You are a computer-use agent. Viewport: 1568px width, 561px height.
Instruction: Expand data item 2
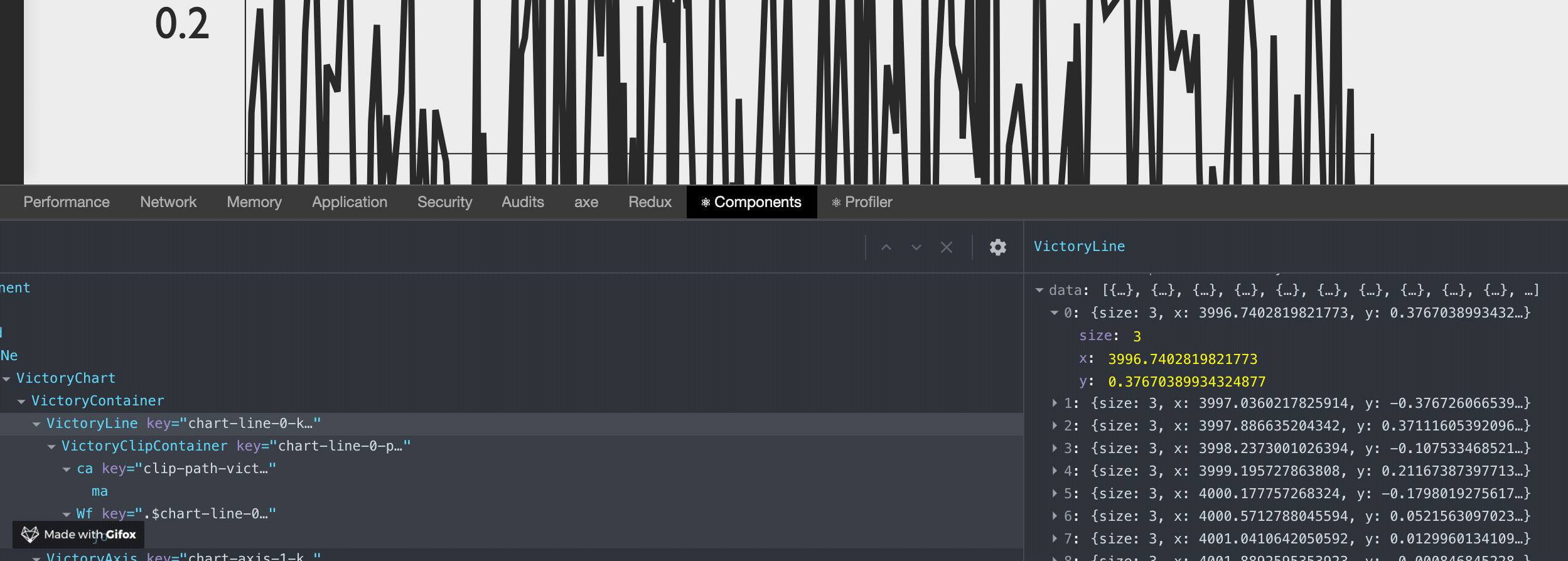[1055, 425]
